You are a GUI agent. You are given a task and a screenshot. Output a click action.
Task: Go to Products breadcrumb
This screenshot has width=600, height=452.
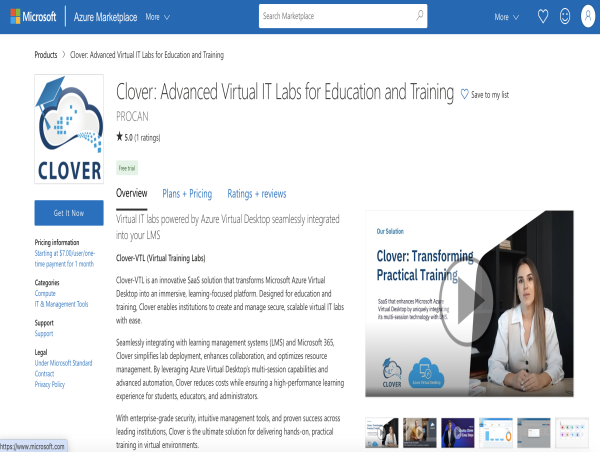(46, 55)
